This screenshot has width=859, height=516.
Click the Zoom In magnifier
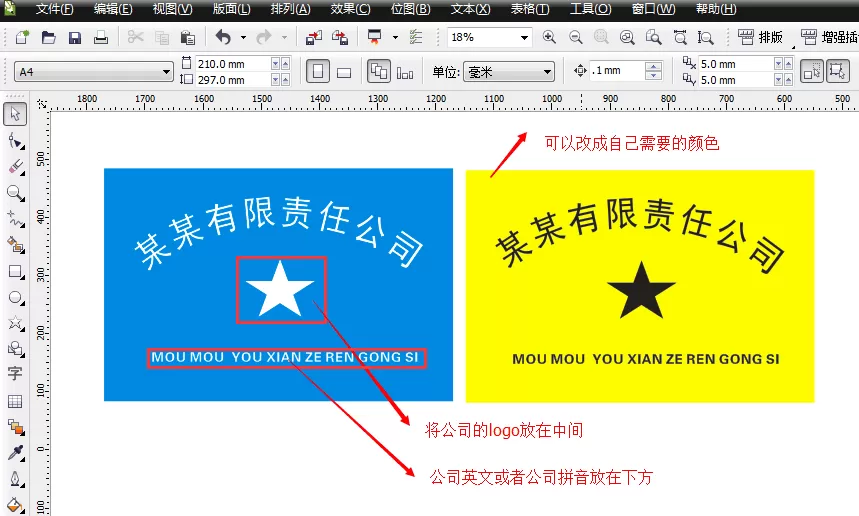pos(549,37)
